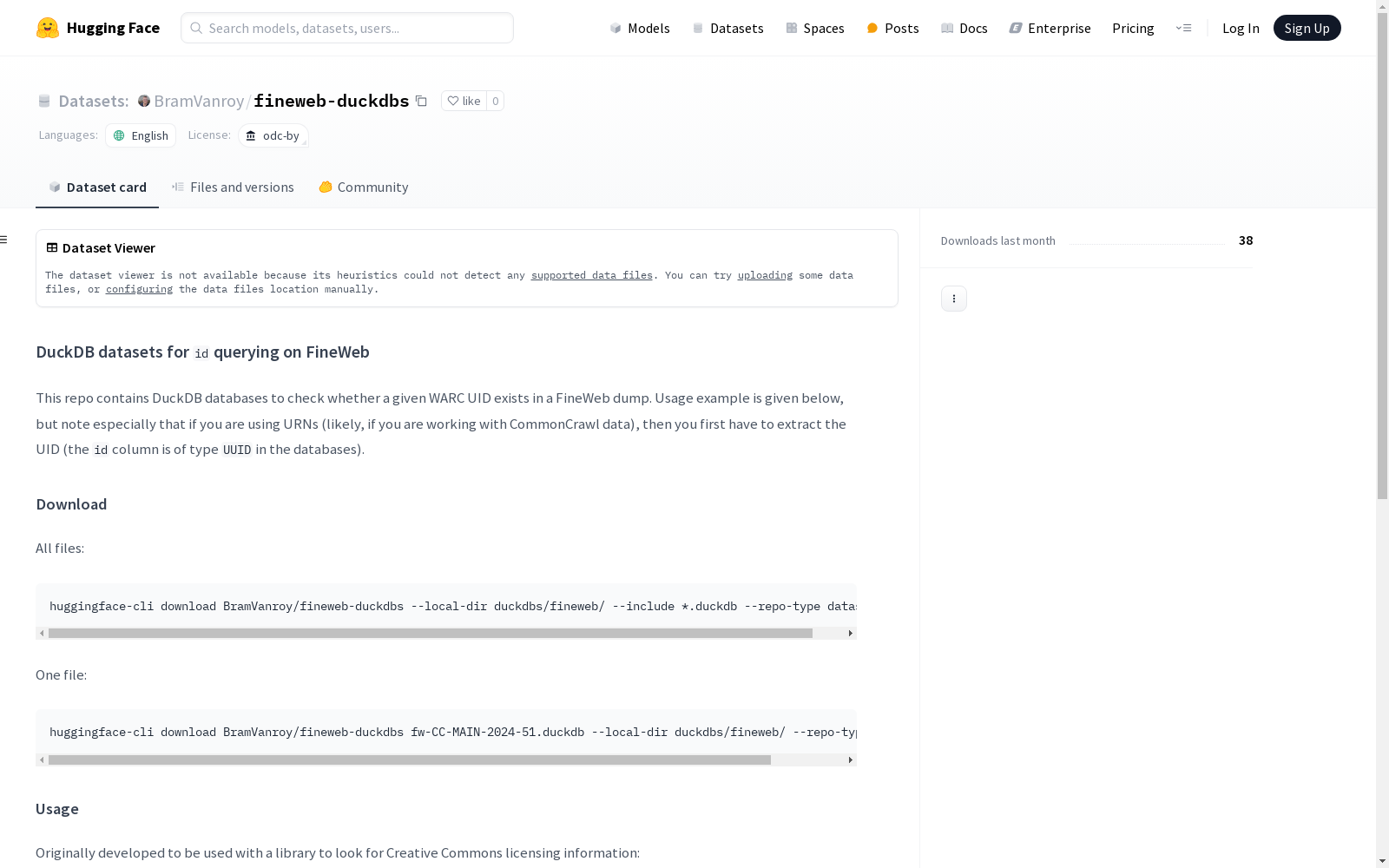Click the Hugging Face logo icon
This screenshot has width=1389, height=868.
48,28
